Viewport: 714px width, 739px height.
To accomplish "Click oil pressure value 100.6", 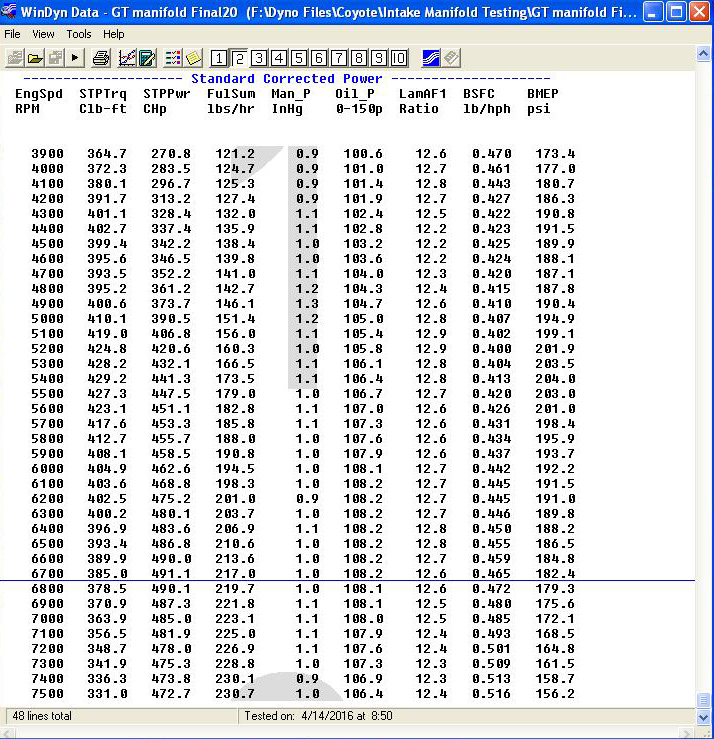I will 363,154.
